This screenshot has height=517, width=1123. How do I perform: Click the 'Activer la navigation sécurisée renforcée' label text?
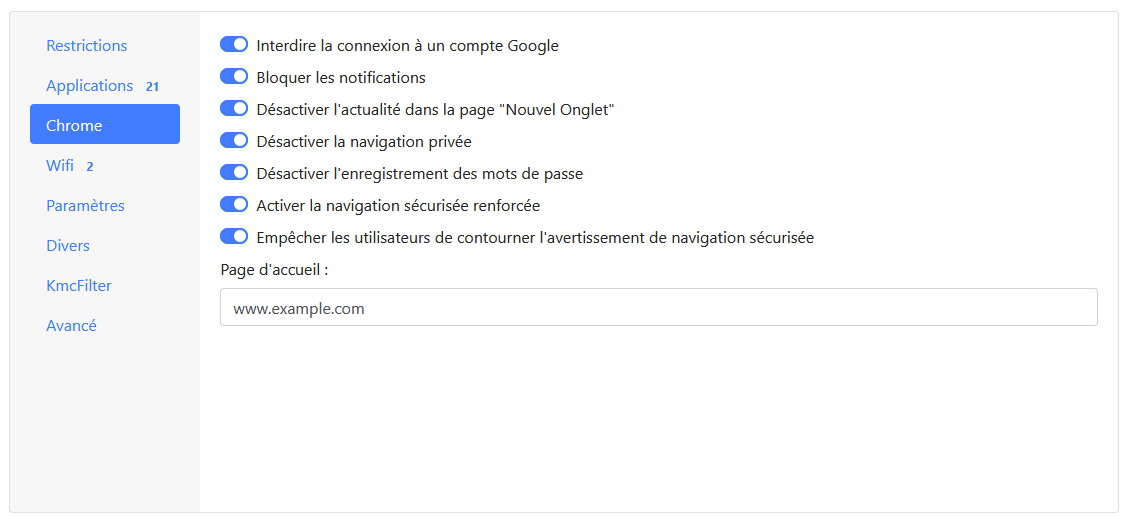pos(398,206)
